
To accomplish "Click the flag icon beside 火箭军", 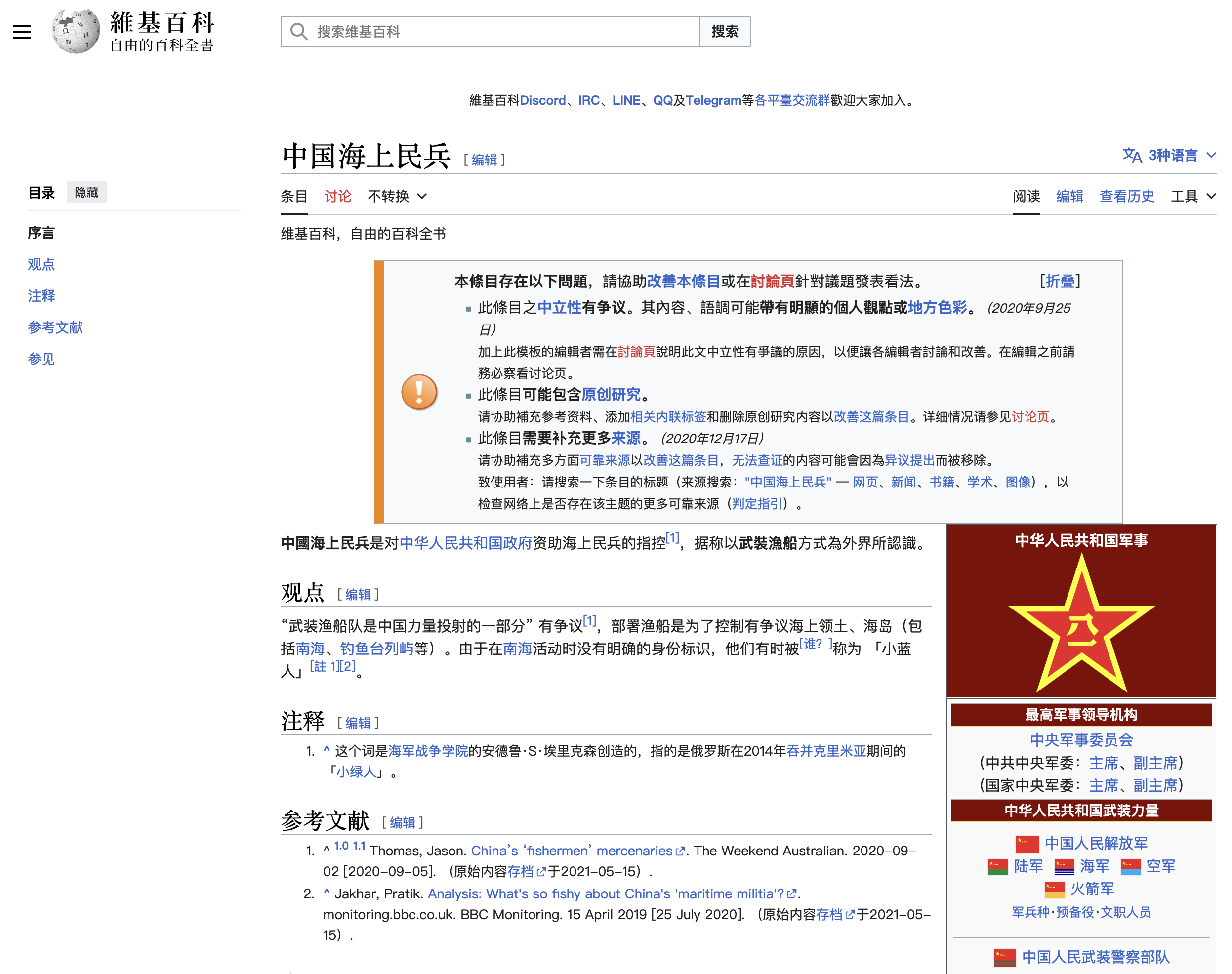I will click(1054, 889).
